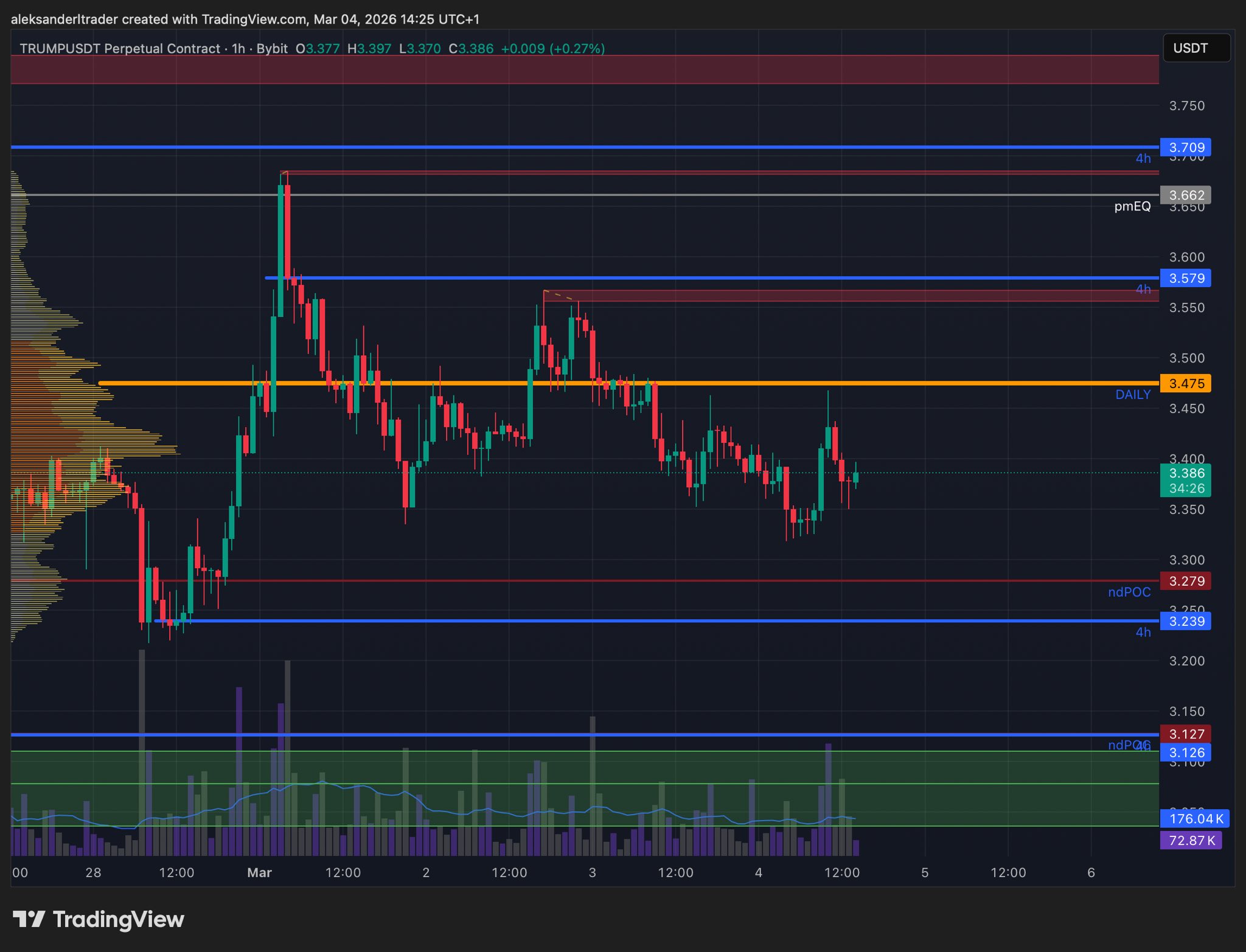Select the red 3.279 ndPOC price tag
Viewport: 1246px width, 952px height.
1185,581
